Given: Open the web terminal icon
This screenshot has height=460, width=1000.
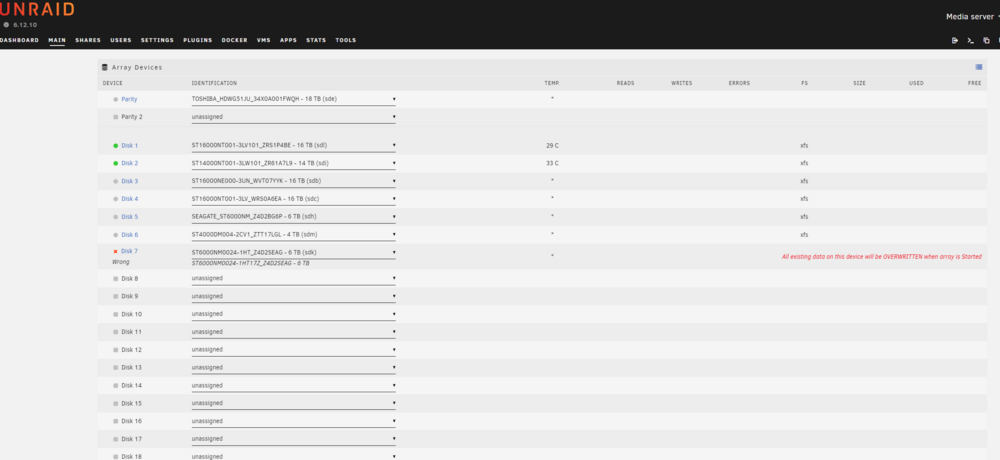Looking at the screenshot, I should pos(970,40).
